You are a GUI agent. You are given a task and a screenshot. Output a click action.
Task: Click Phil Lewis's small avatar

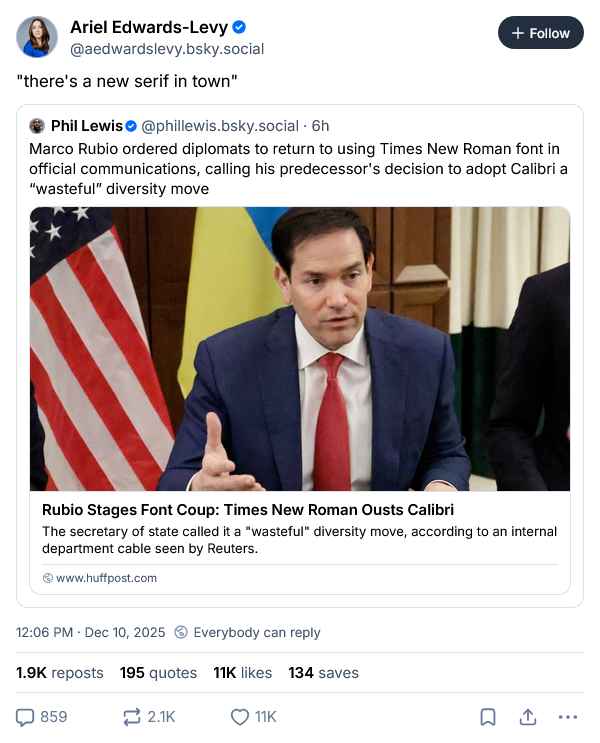(38, 126)
